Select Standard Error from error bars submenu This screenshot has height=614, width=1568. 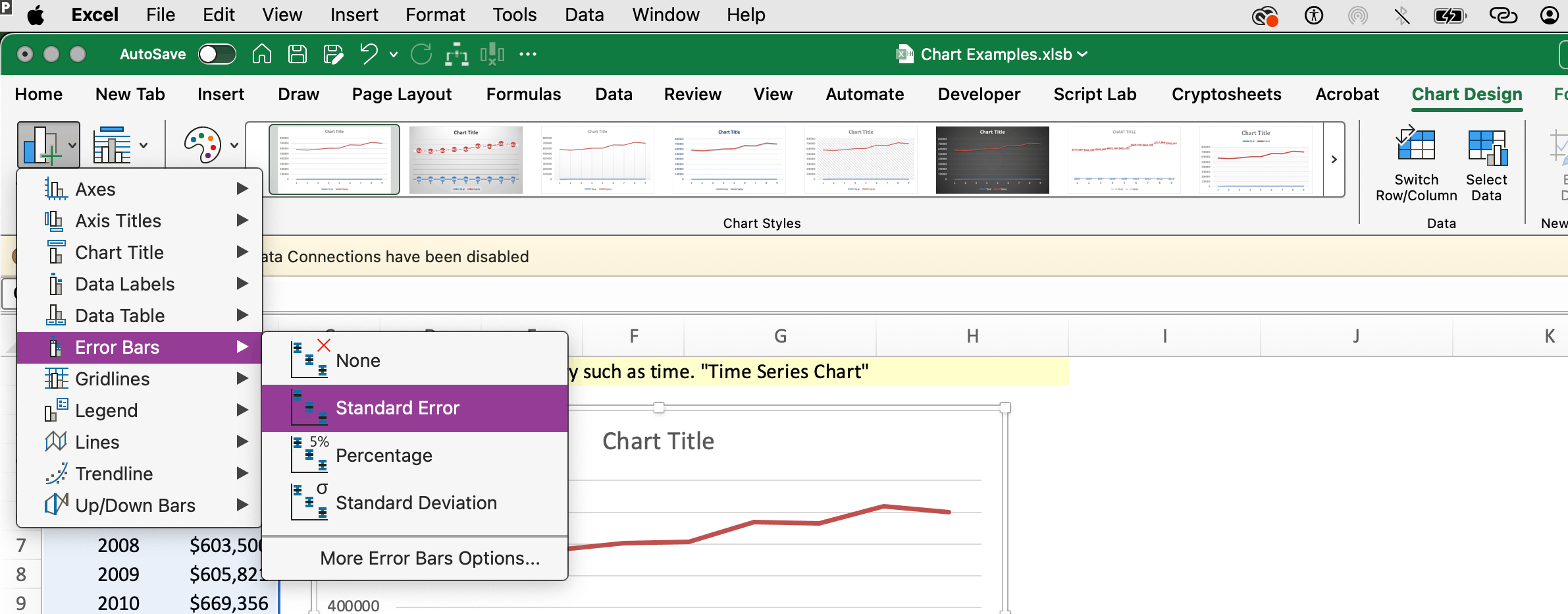[398, 408]
